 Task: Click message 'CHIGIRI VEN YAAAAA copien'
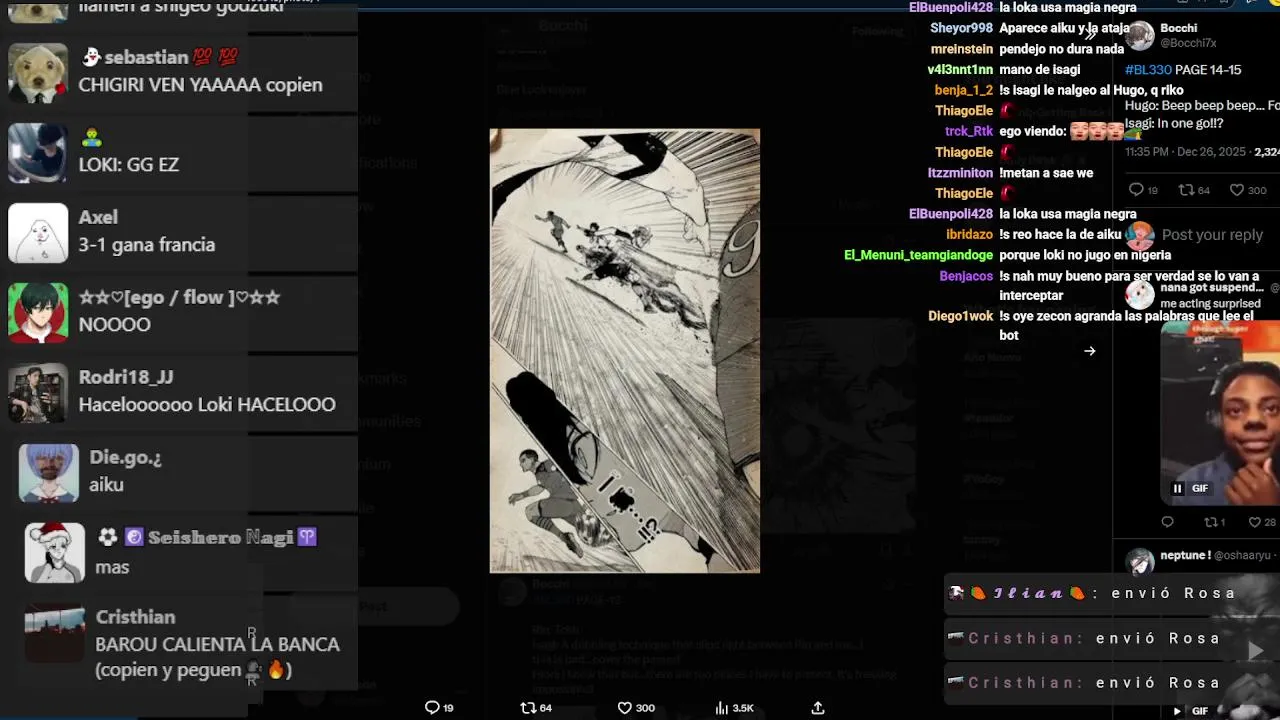click(x=201, y=85)
